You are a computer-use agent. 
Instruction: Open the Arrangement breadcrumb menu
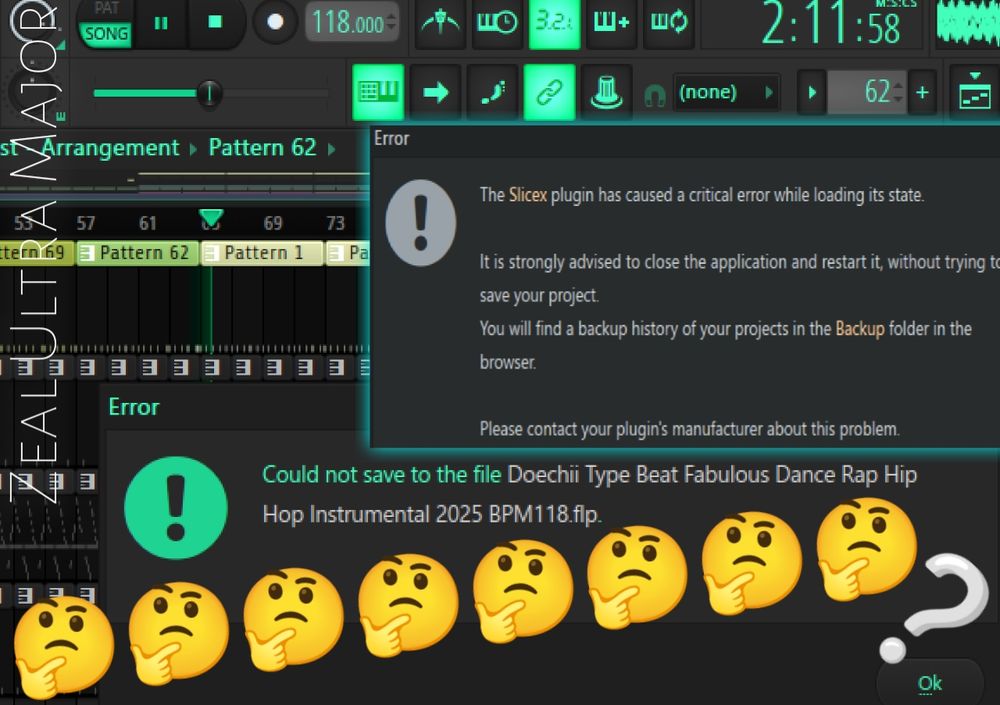coord(110,148)
